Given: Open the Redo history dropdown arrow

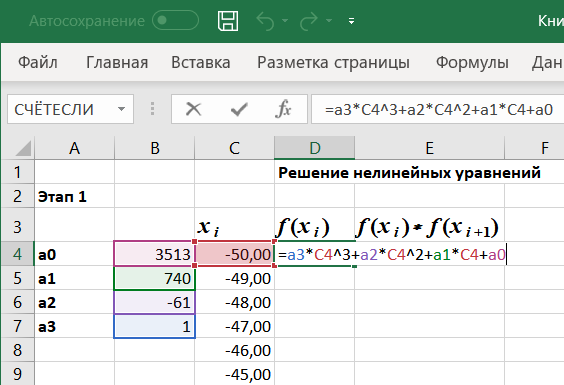Looking at the screenshot, I should (329, 21).
